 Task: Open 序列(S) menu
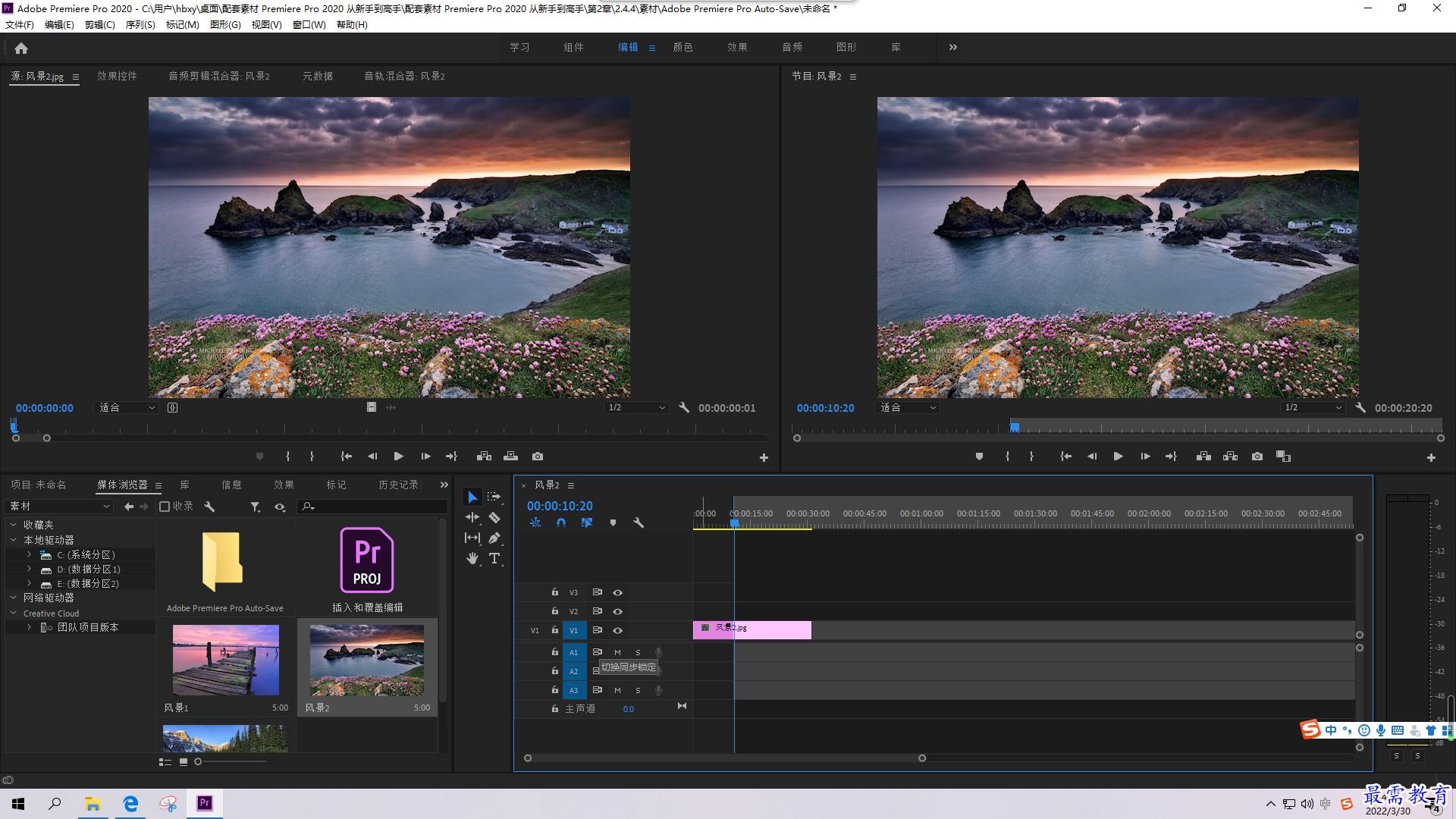pos(140,25)
